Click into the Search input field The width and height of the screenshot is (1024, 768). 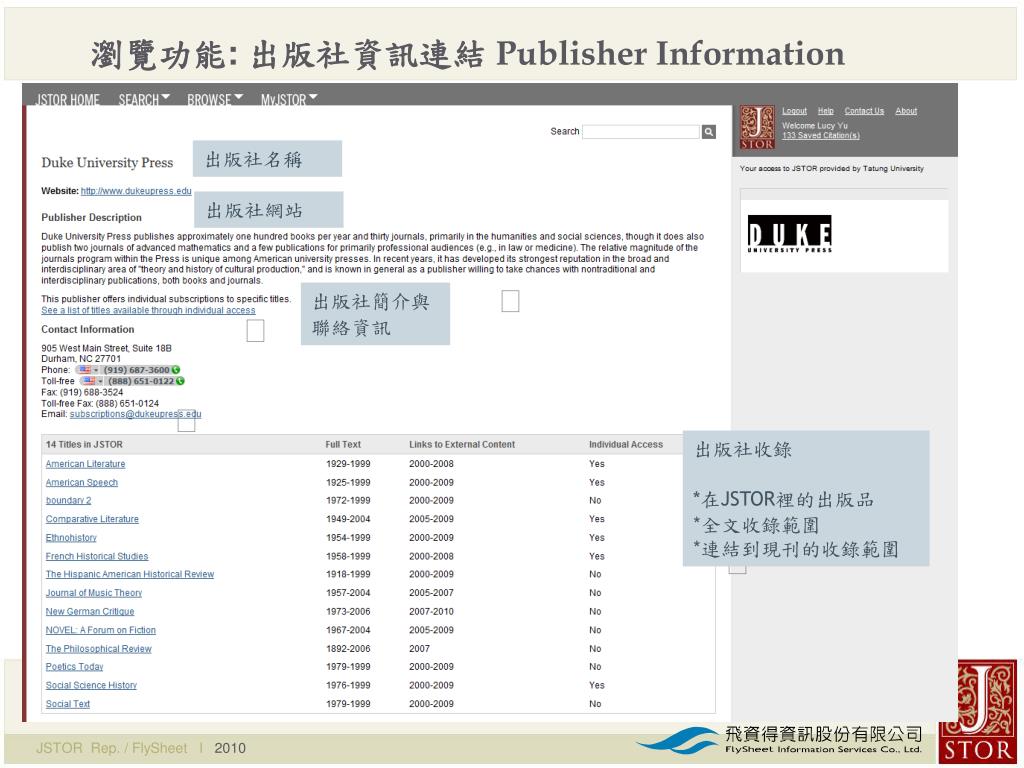pos(641,132)
